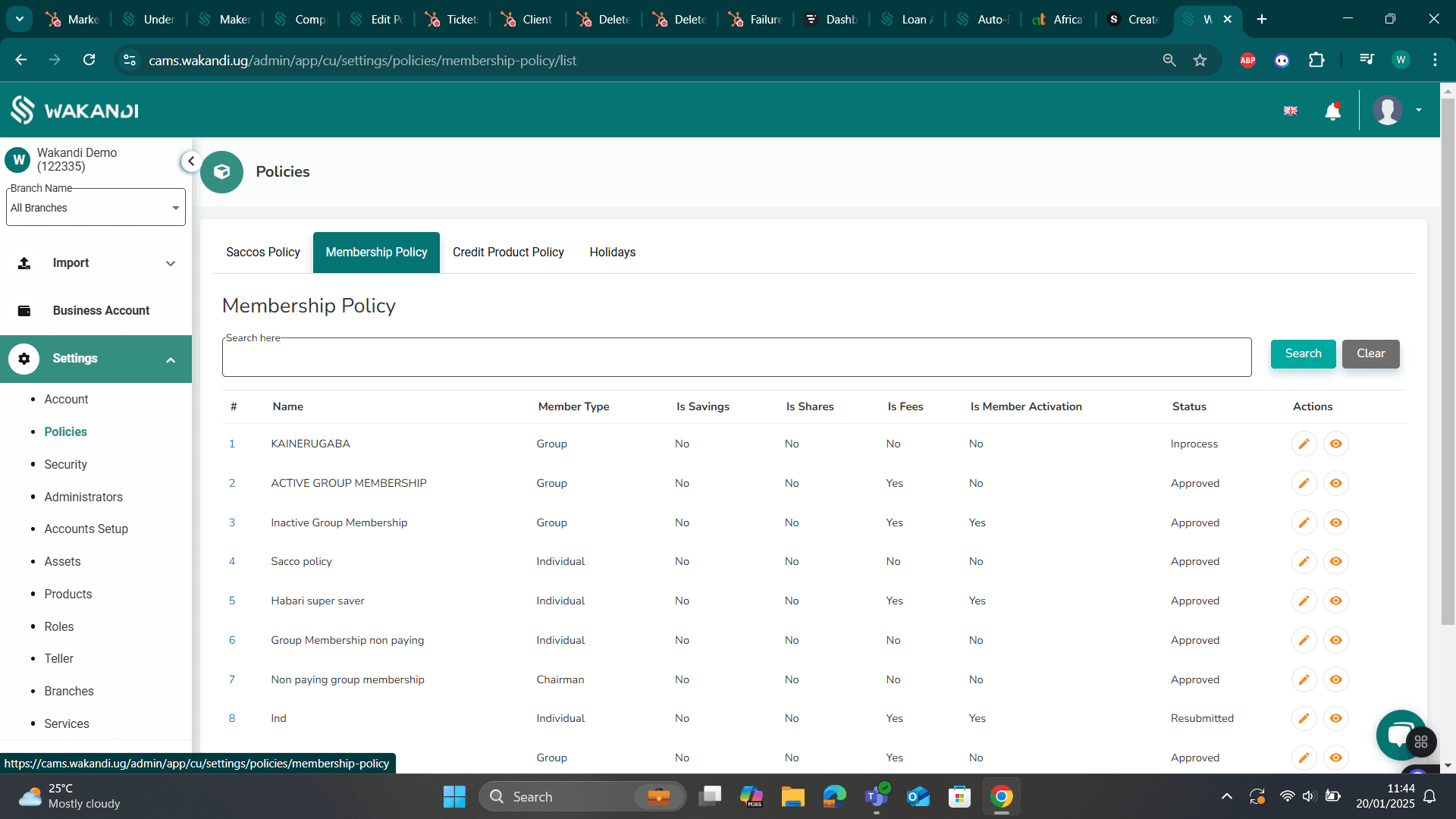This screenshot has width=1456, height=819.
Task: Open File Explorer from taskbar
Action: point(792,797)
